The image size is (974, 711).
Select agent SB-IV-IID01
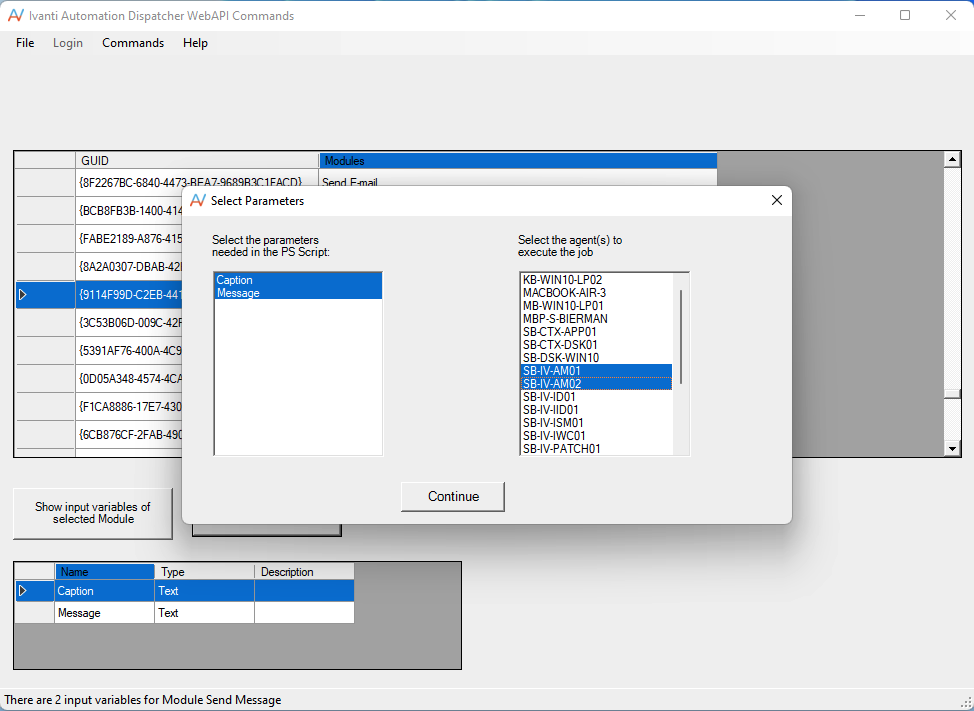(596, 410)
